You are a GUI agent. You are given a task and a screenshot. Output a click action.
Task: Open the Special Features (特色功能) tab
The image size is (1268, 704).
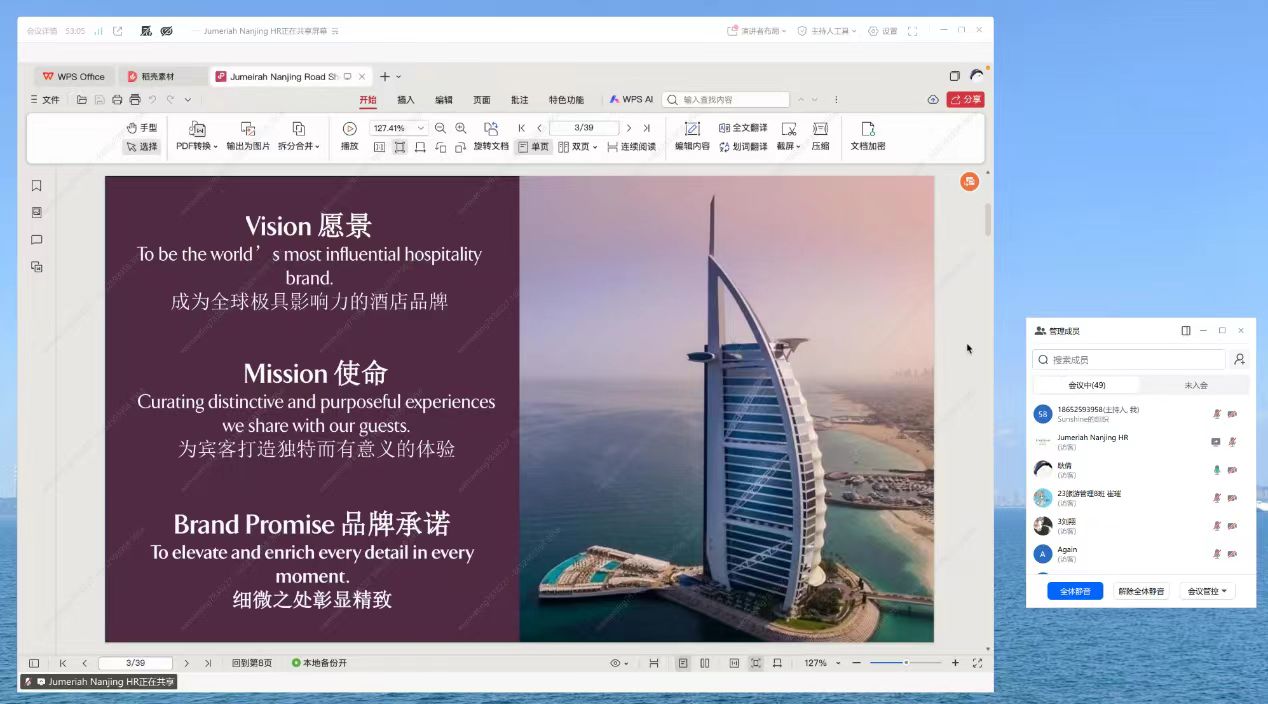[x=566, y=100]
